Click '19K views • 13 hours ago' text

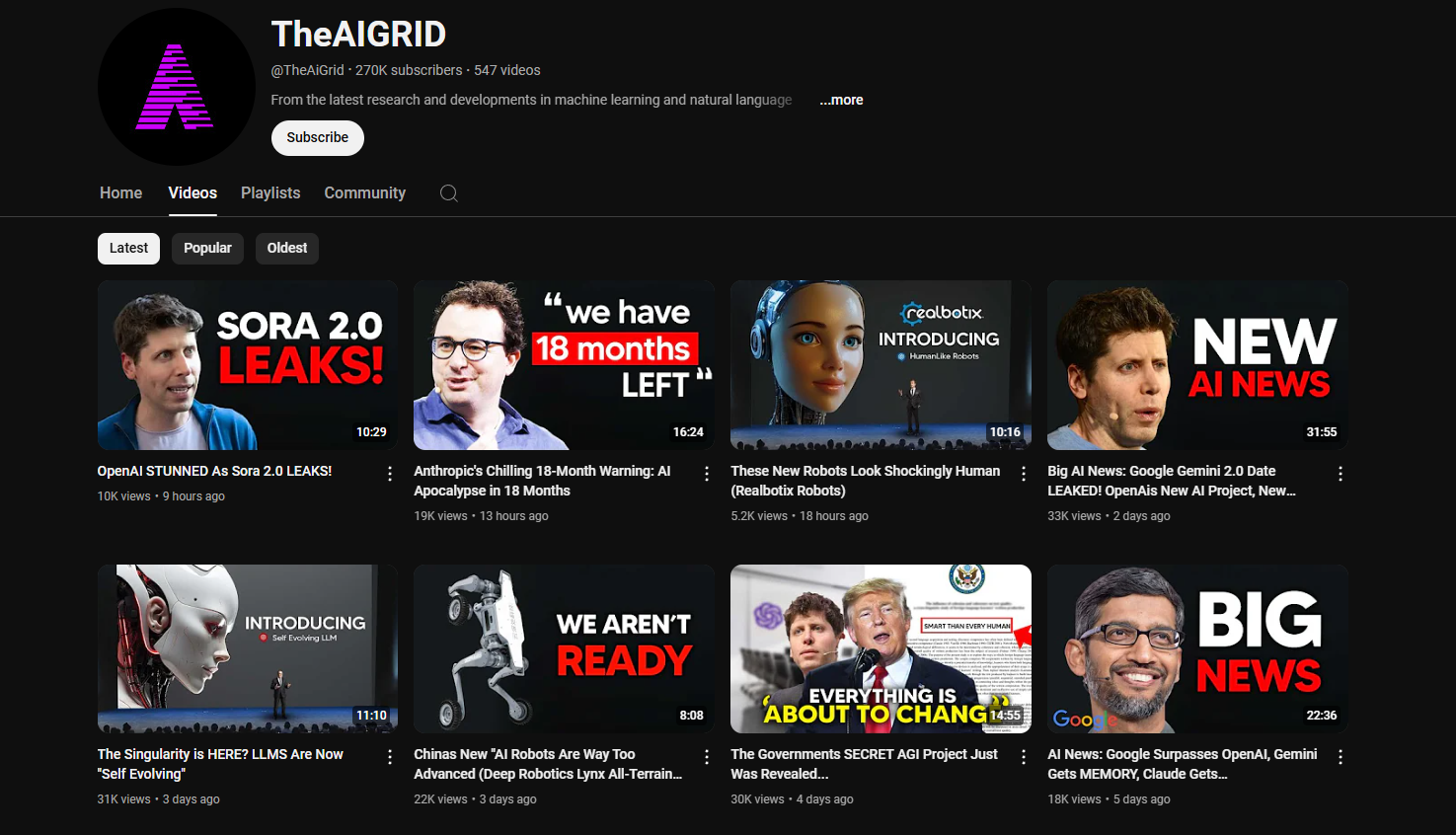(x=481, y=516)
